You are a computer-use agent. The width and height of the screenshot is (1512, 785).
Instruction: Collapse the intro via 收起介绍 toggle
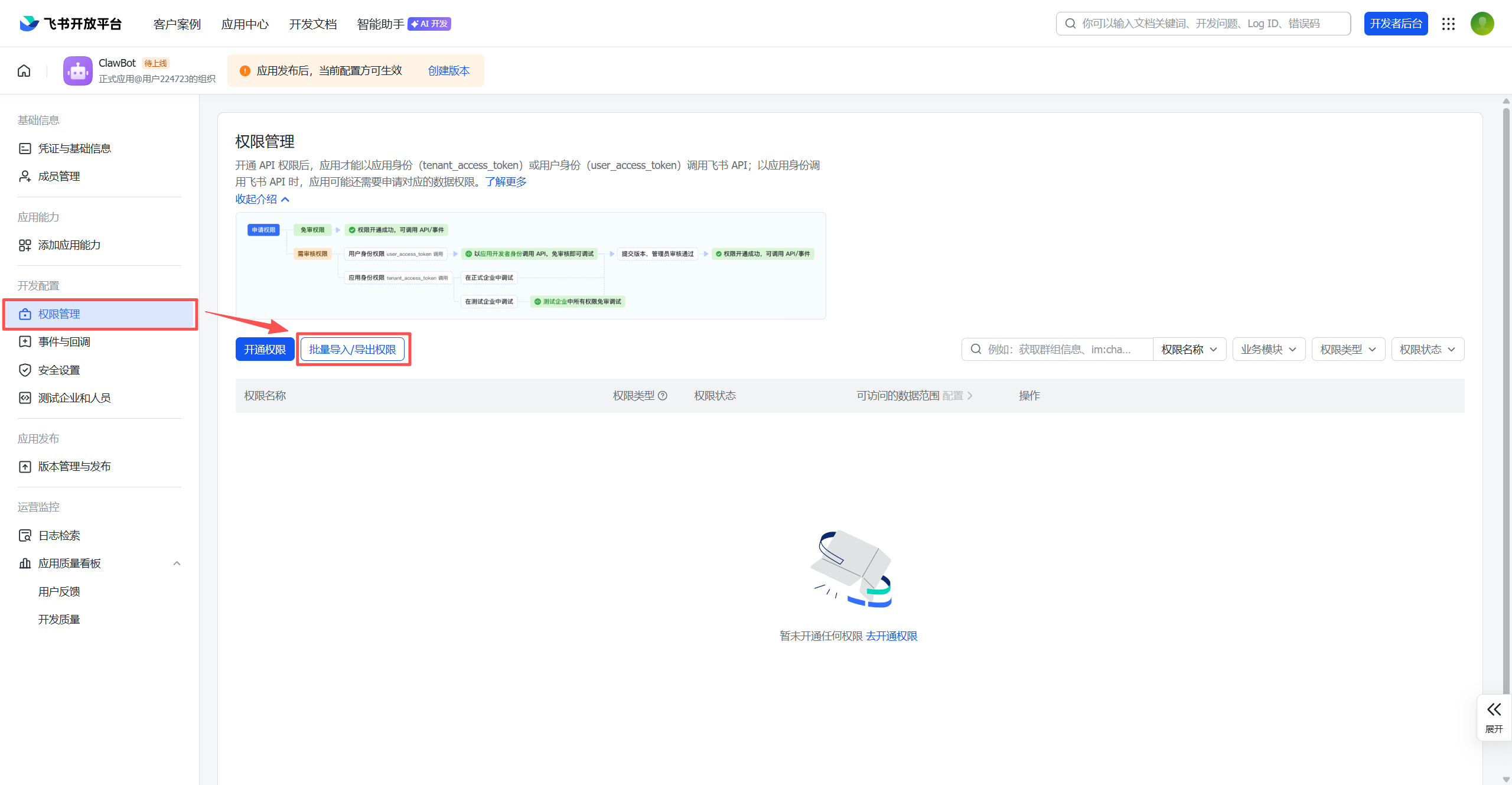tap(262, 199)
